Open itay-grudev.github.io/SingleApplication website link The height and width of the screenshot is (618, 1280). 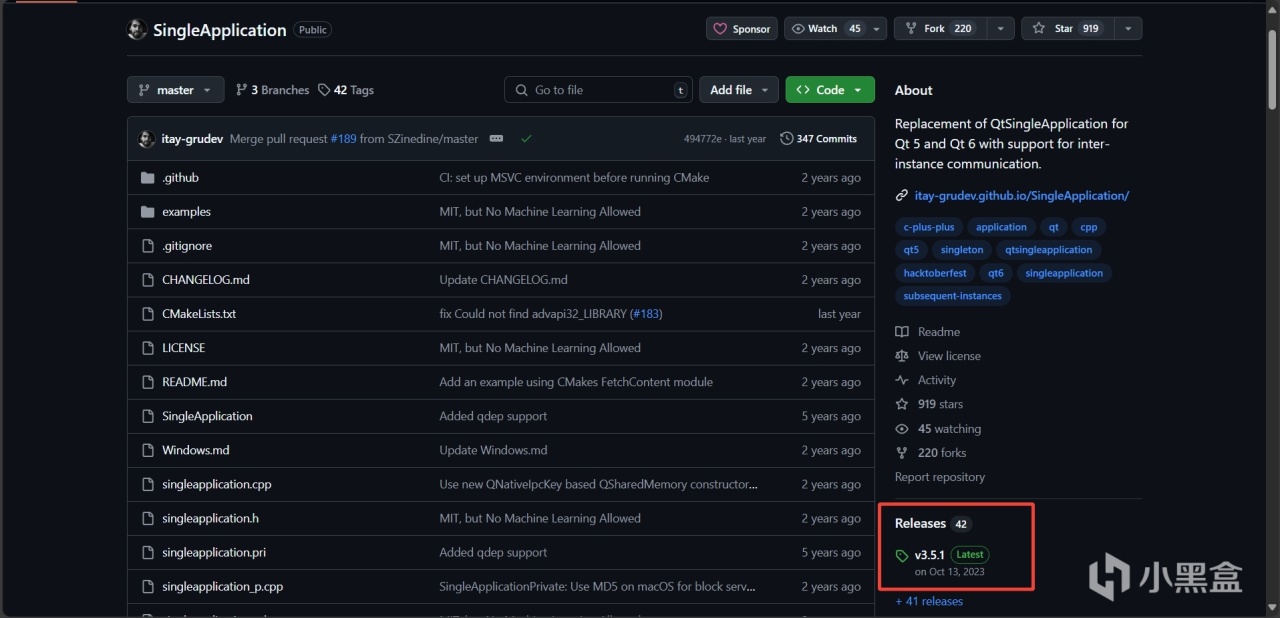1021,196
